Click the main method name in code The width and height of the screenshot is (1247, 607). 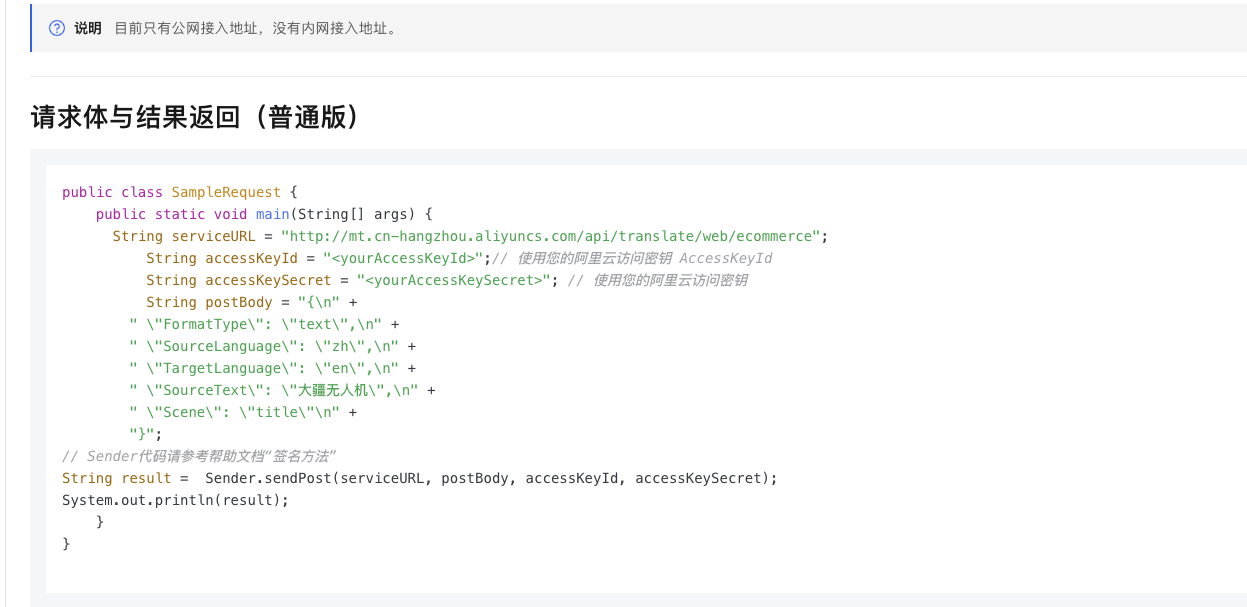(272, 214)
